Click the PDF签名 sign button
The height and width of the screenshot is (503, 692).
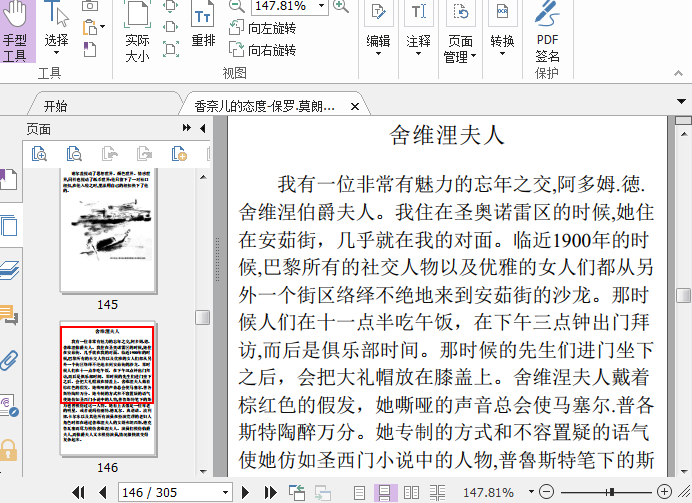click(547, 32)
